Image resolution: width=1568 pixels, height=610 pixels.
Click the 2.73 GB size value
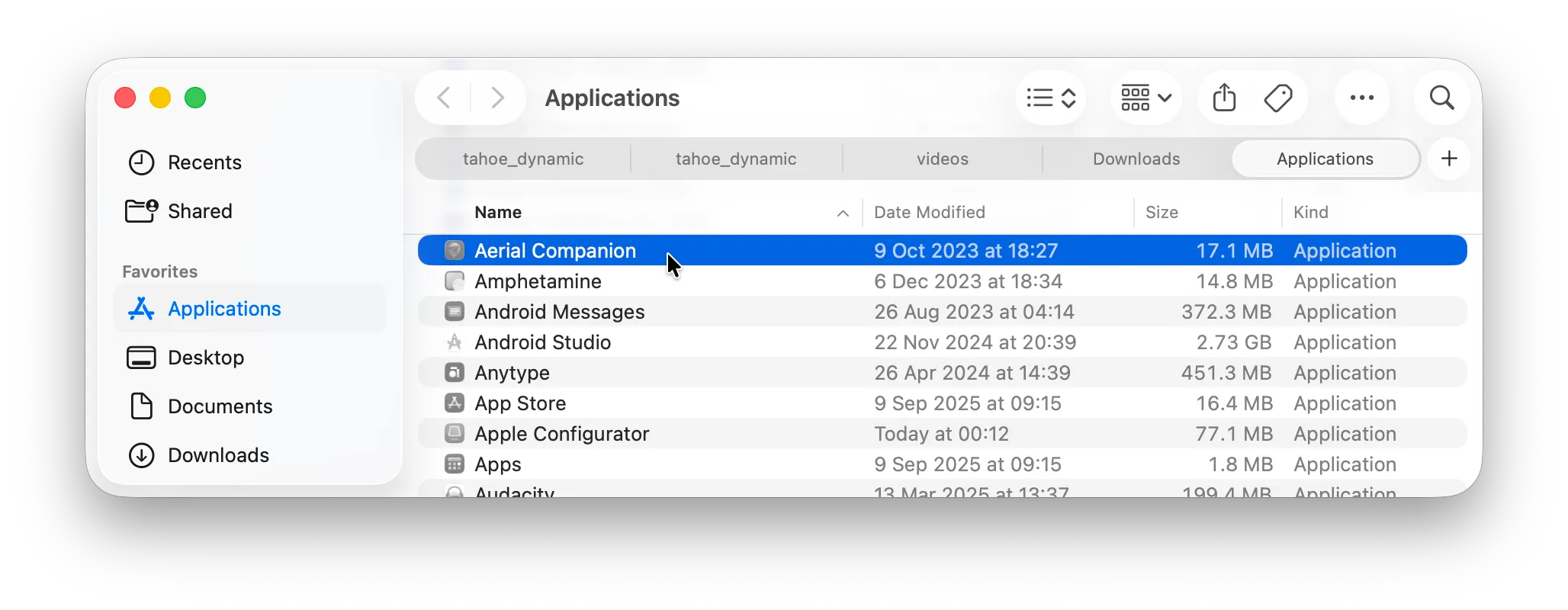pos(1234,342)
